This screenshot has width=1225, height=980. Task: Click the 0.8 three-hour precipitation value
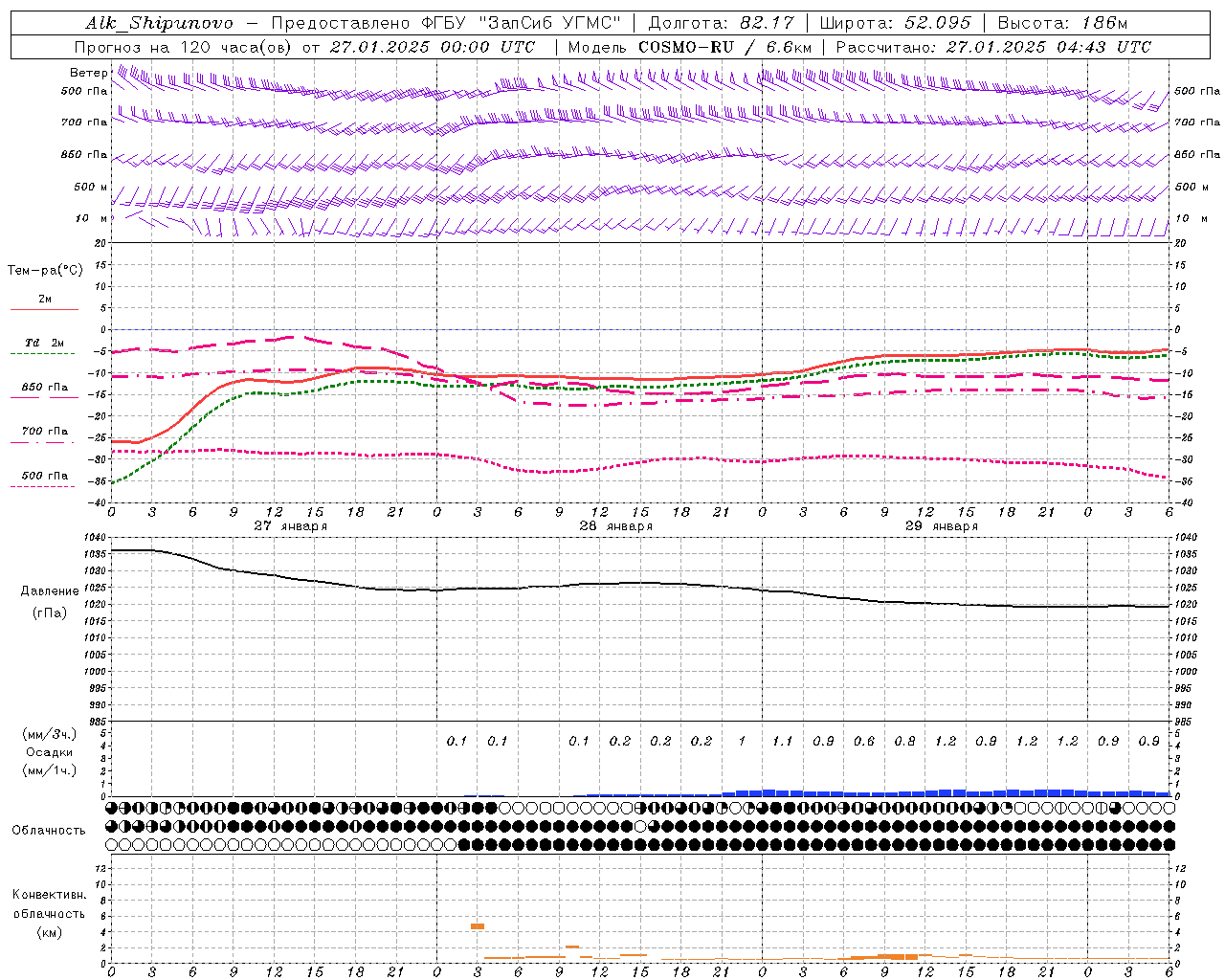click(904, 742)
